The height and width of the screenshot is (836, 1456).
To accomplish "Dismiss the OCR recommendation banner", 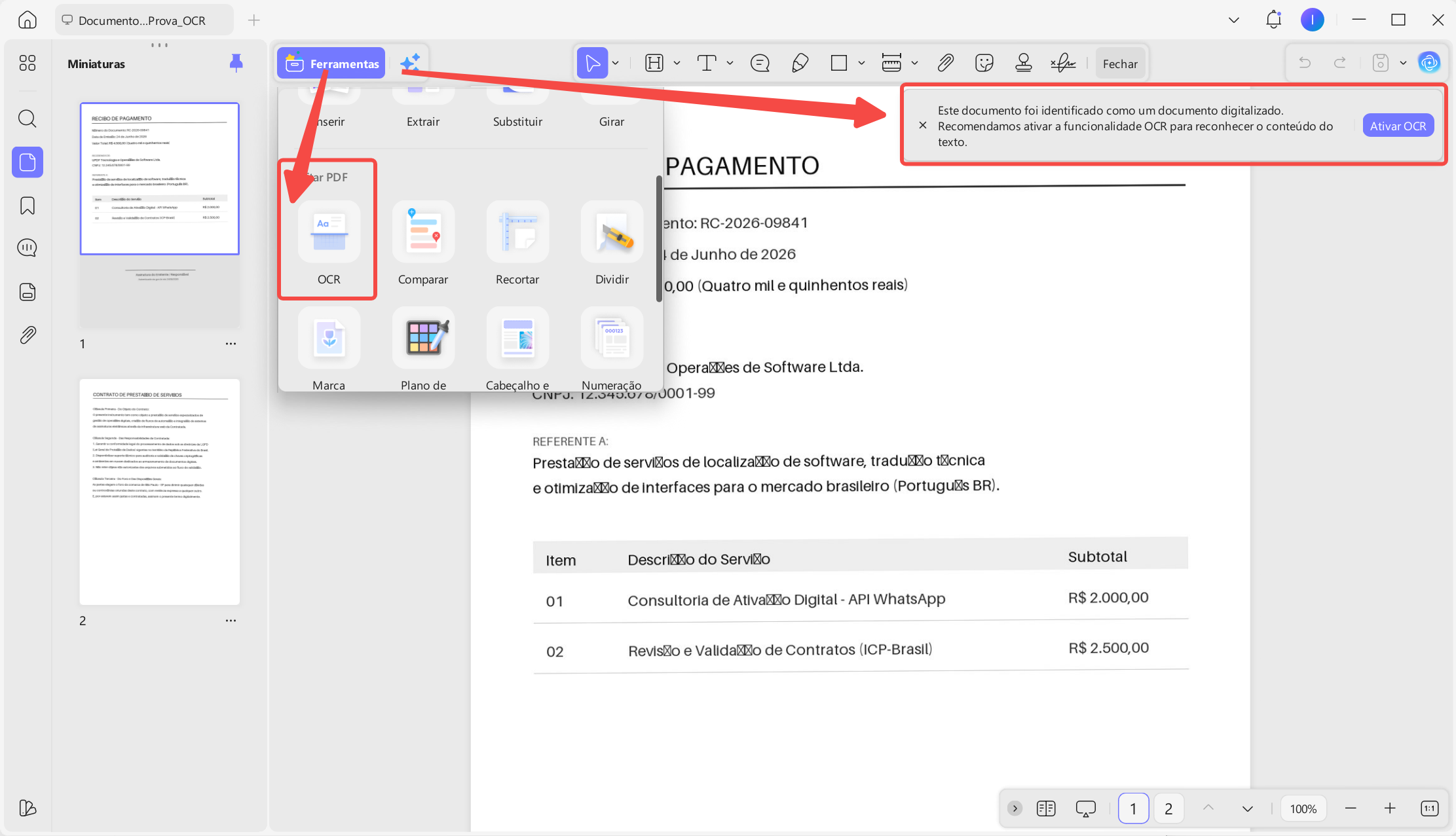I will (923, 125).
